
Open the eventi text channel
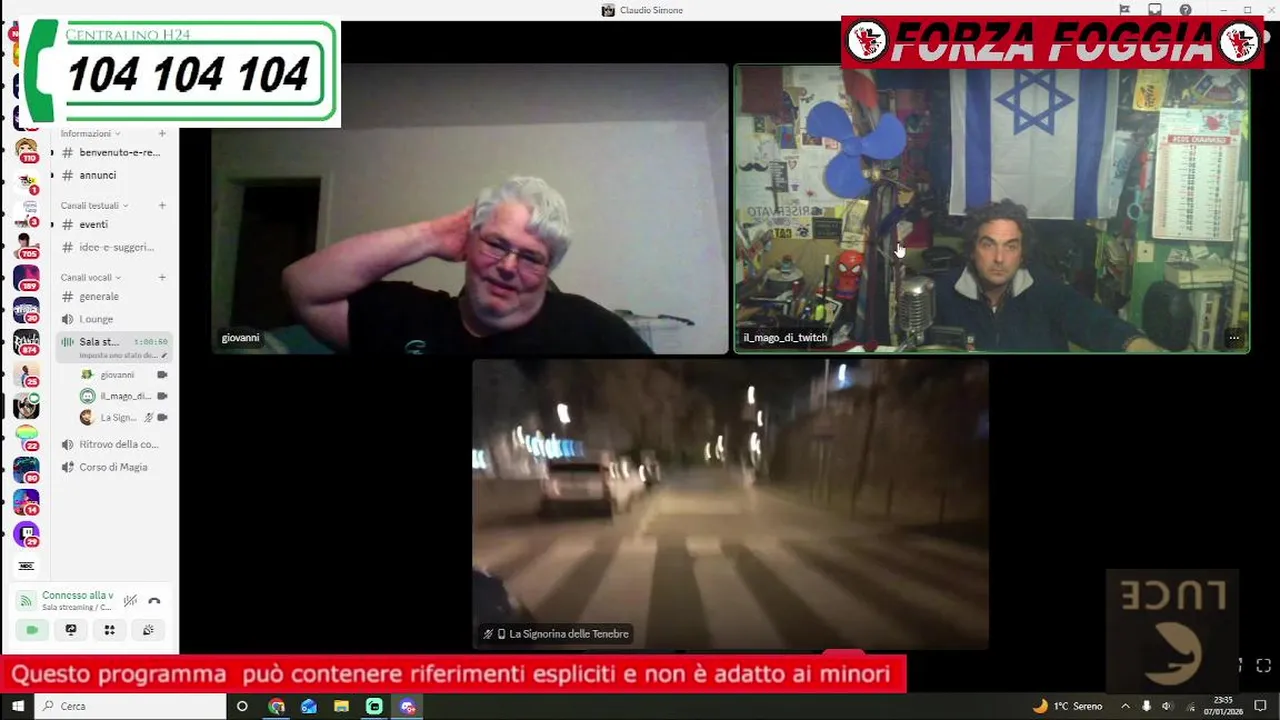tap(115, 224)
